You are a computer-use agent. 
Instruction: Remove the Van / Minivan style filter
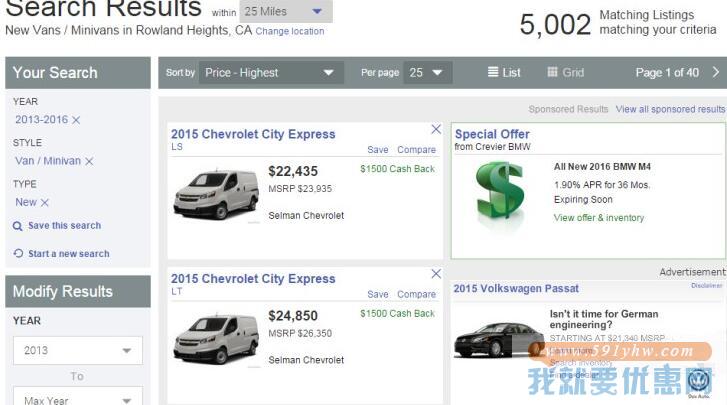tap(89, 161)
